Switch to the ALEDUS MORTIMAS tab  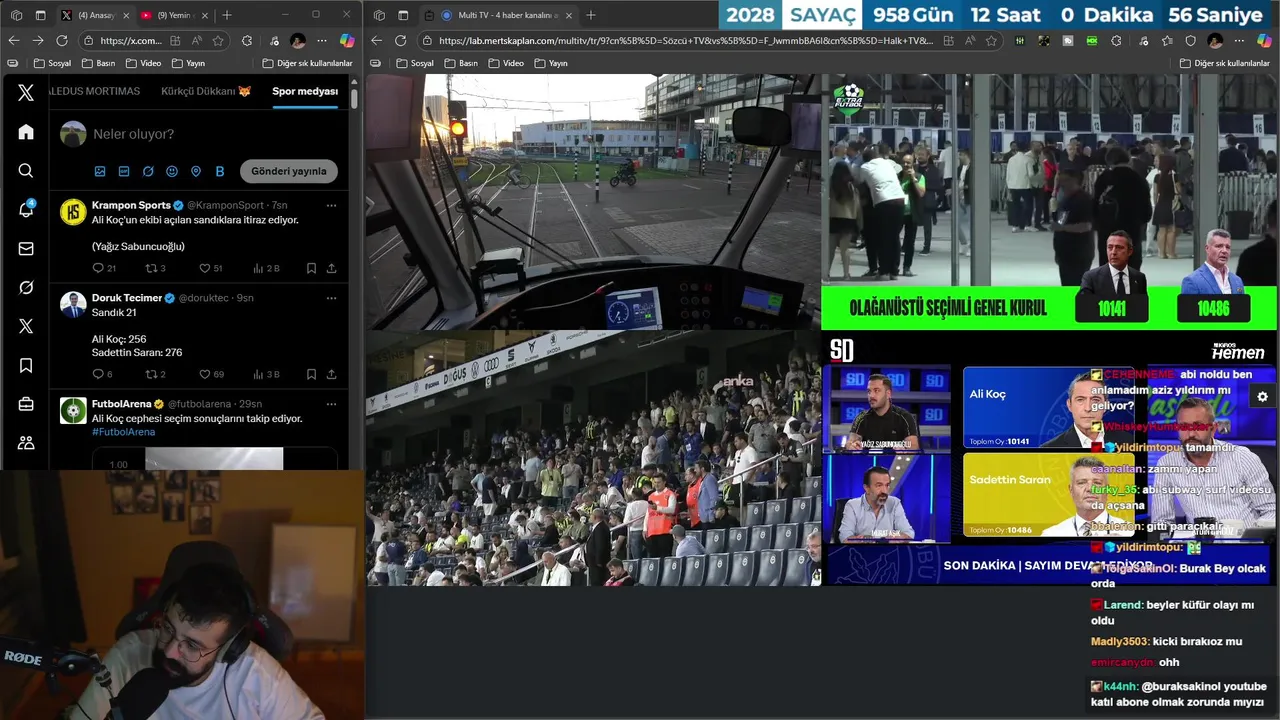[x=95, y=91]
